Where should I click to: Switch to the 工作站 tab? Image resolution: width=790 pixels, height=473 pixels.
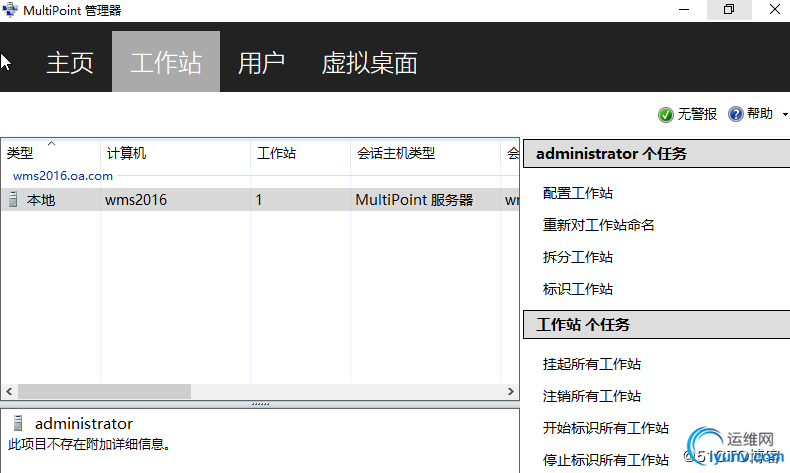point(166,61)
